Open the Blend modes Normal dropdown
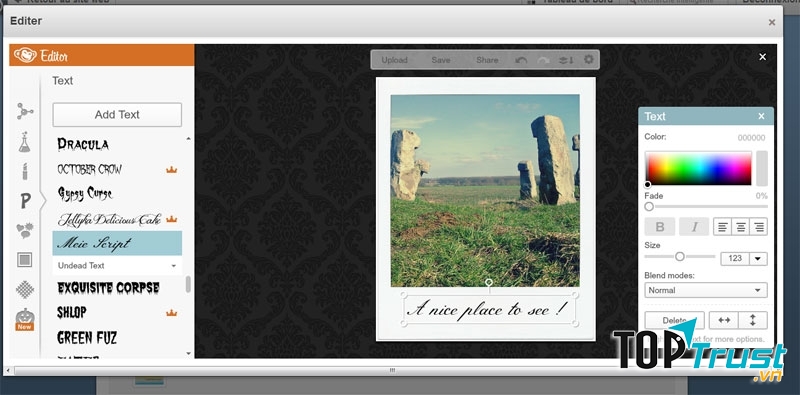 point(706,290)
